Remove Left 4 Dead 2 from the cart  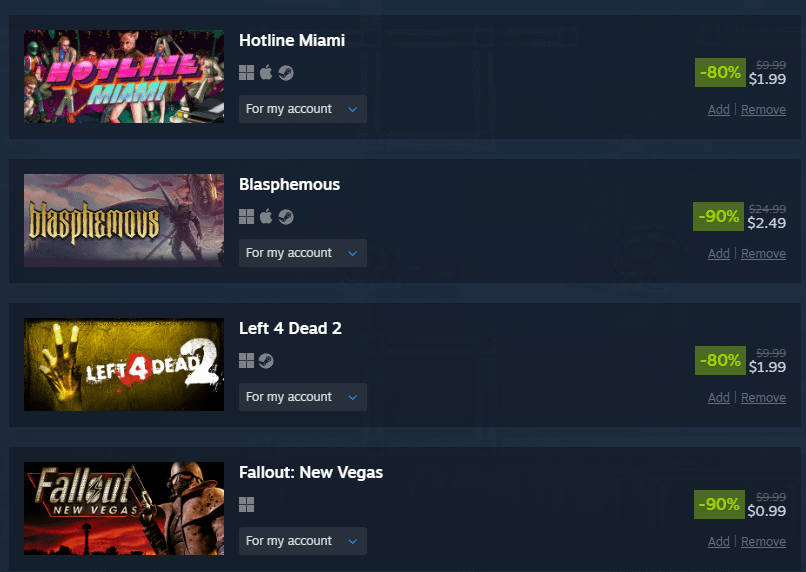763,397
